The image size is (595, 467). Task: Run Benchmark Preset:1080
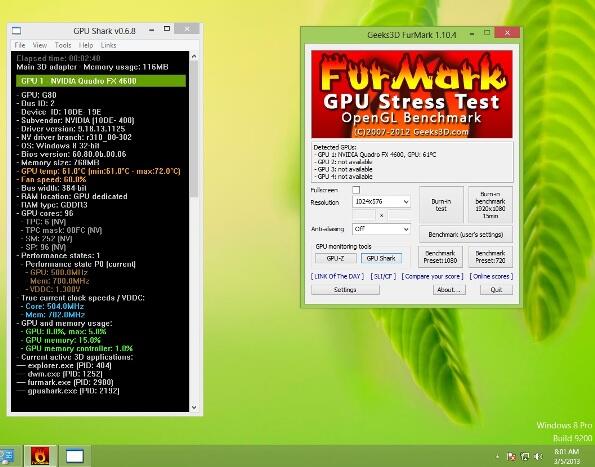tap(440, 257)
